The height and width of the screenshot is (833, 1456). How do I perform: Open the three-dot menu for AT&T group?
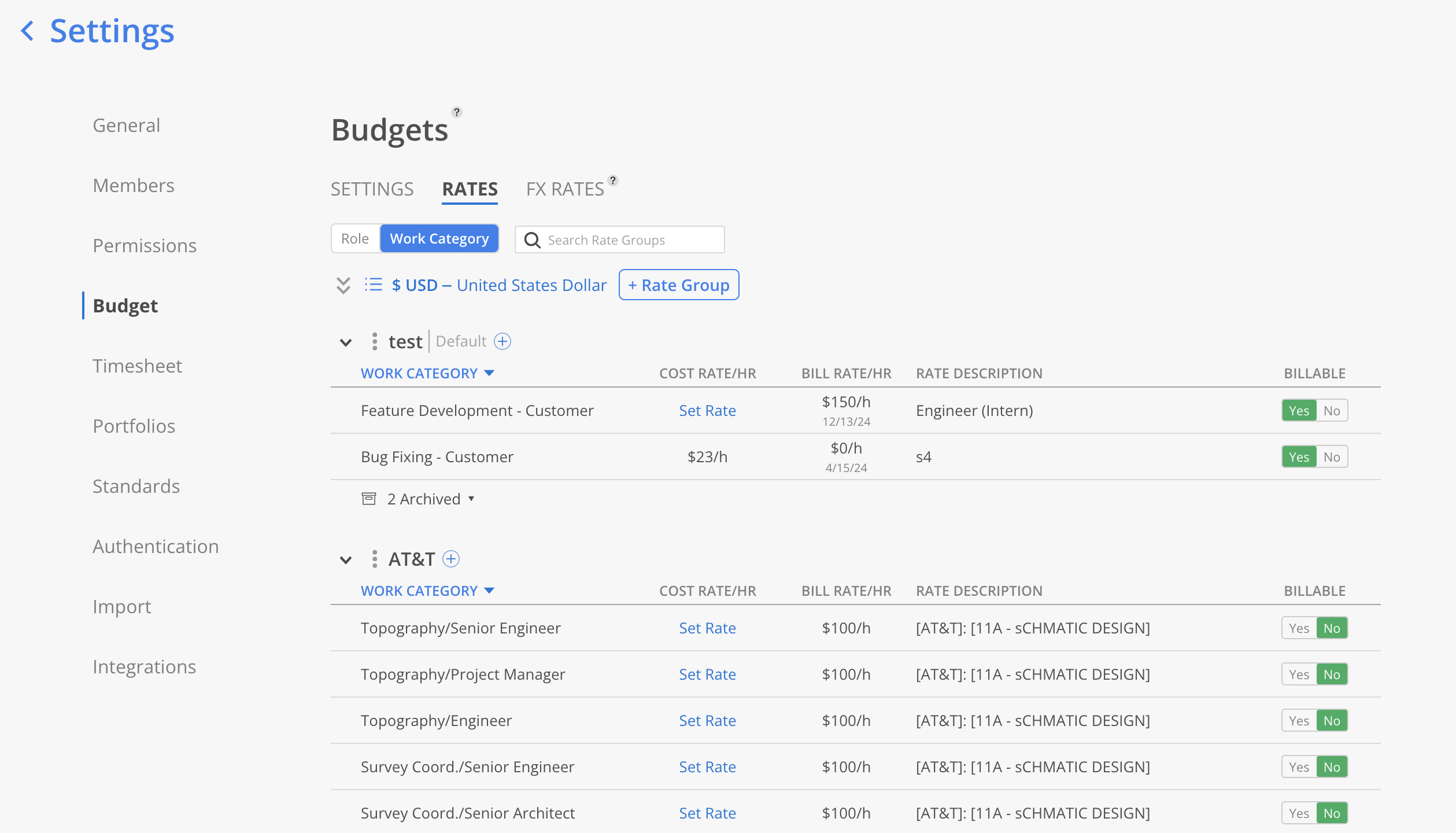click(375, 559)
